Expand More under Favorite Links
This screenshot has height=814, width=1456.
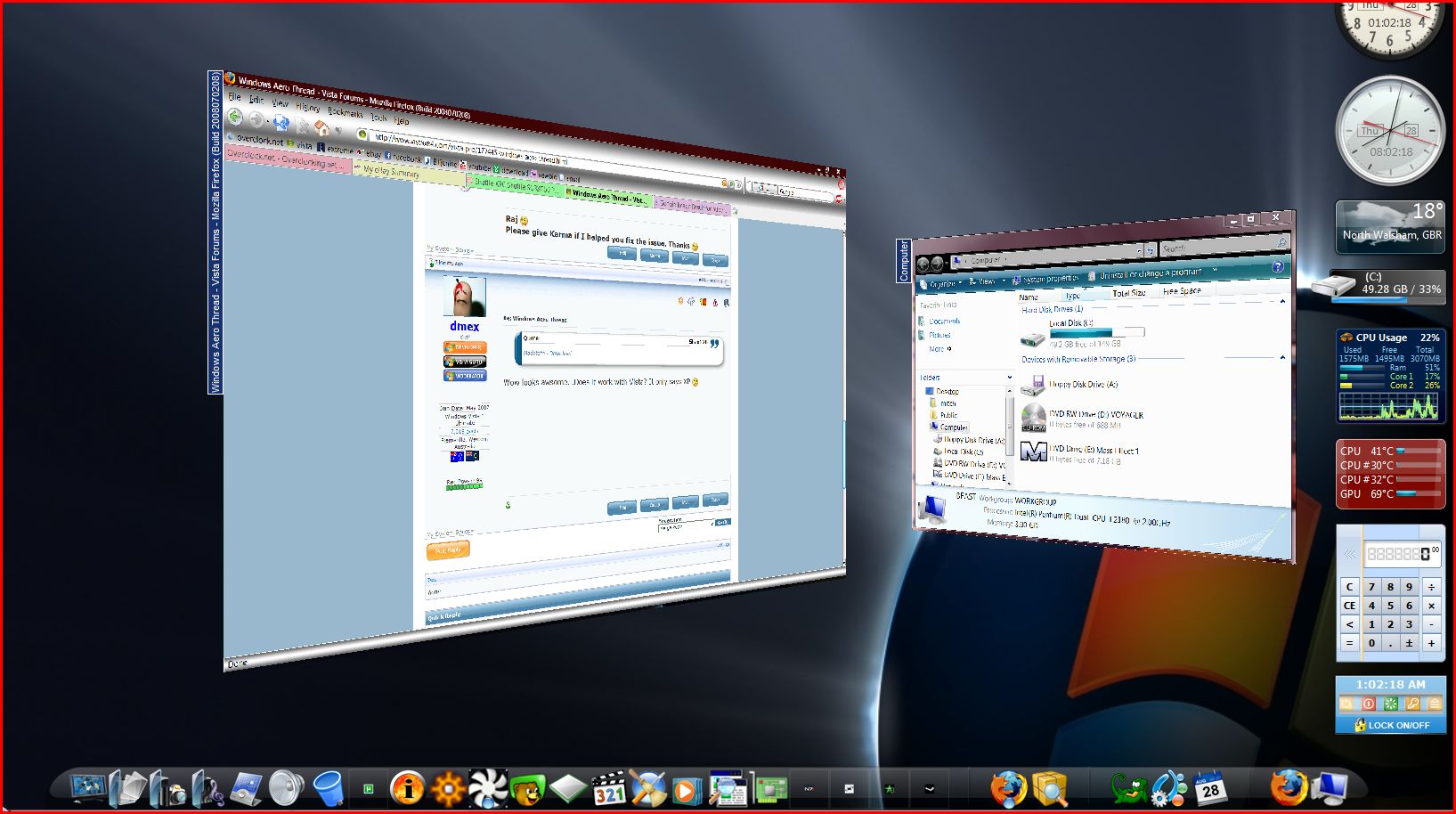pyautogui.click(x=940, y=349)
